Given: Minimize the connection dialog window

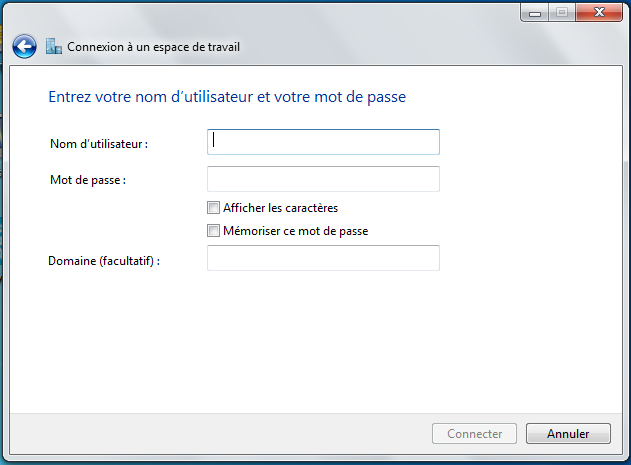Looking at the screenshot, I should click(534, 13).
